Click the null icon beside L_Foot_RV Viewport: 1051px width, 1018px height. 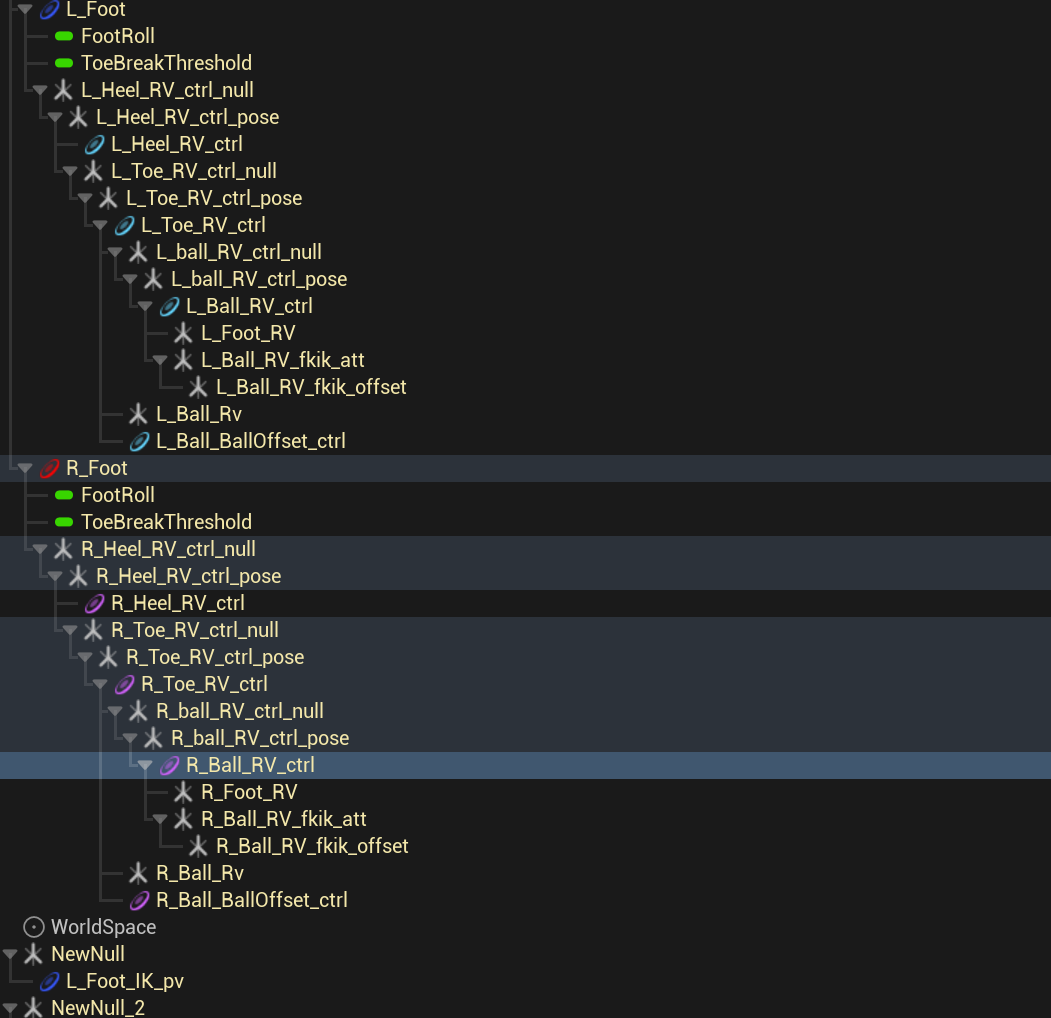pyautogui.click(x=183, y=333)
